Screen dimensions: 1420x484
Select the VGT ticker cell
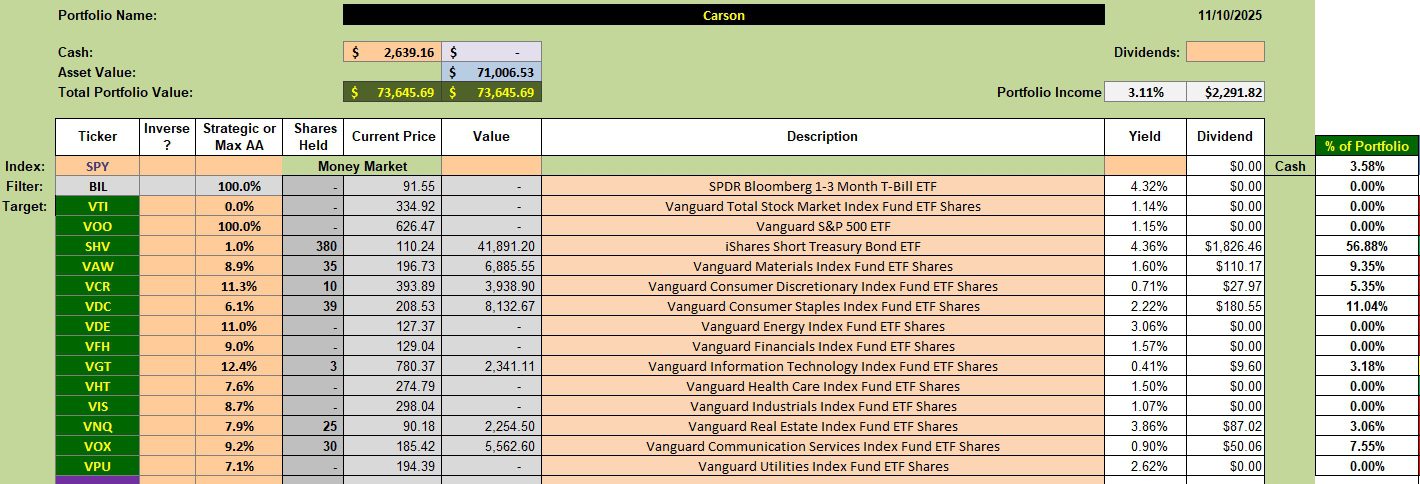[x=97, y=366]
